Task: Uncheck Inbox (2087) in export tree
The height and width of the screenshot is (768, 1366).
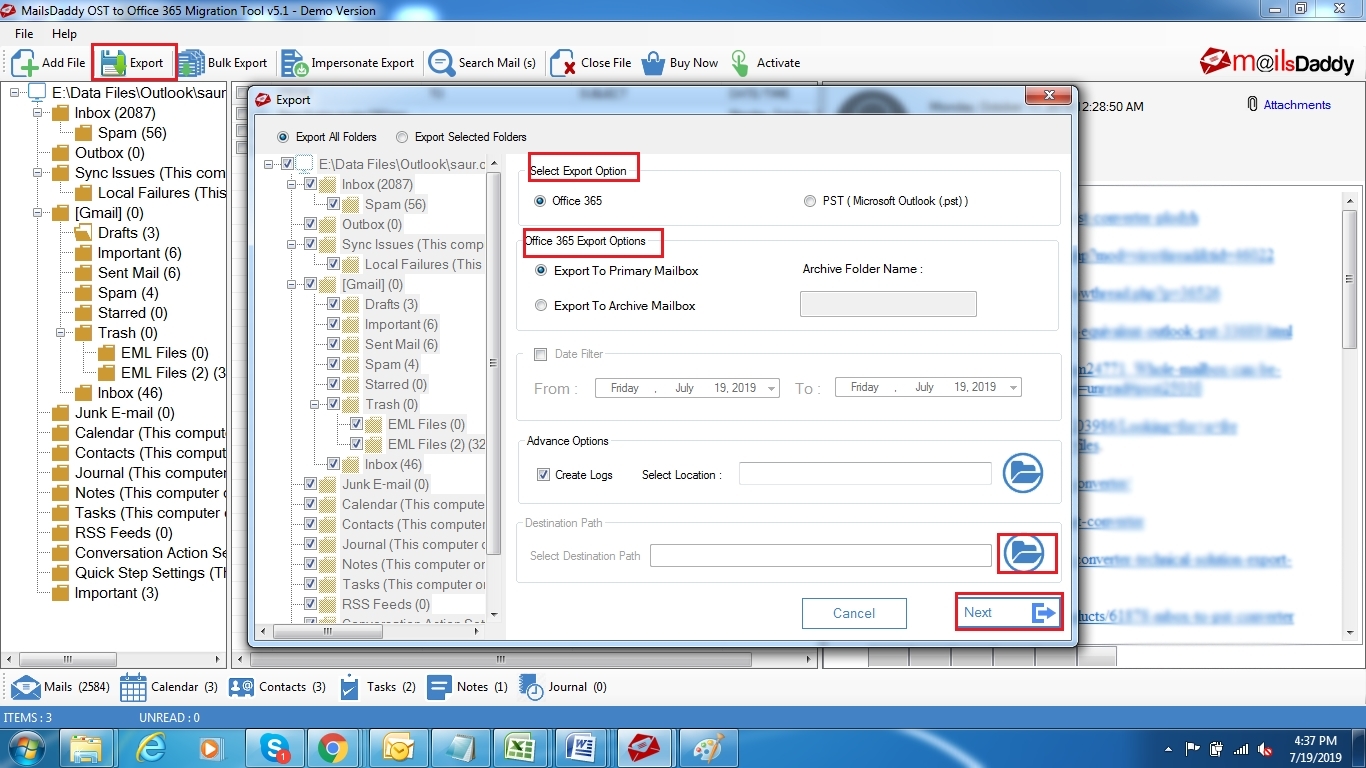Action: [x=310, y=184]
